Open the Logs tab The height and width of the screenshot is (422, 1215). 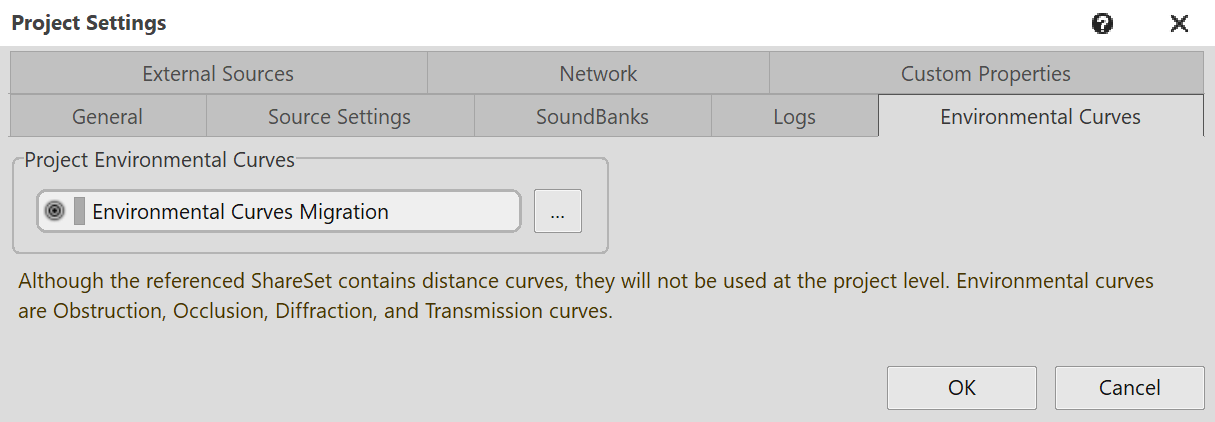click(x=794, y=117)
